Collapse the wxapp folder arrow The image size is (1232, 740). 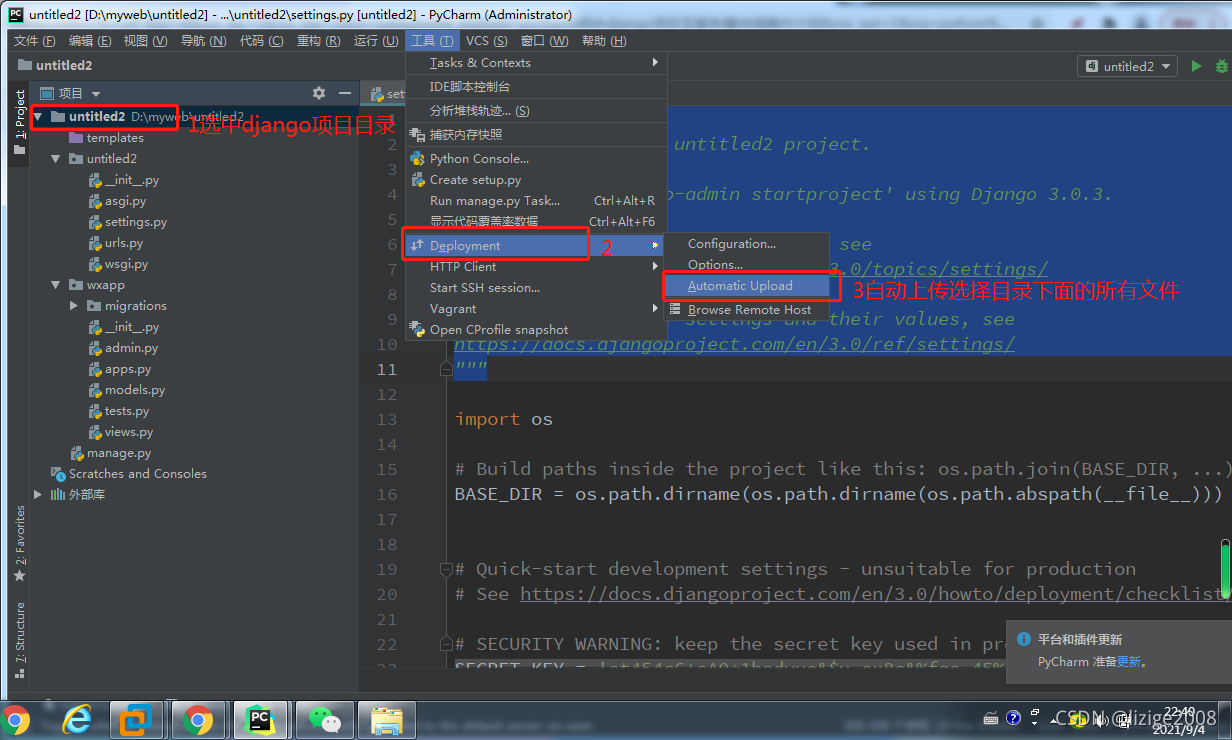57,285
